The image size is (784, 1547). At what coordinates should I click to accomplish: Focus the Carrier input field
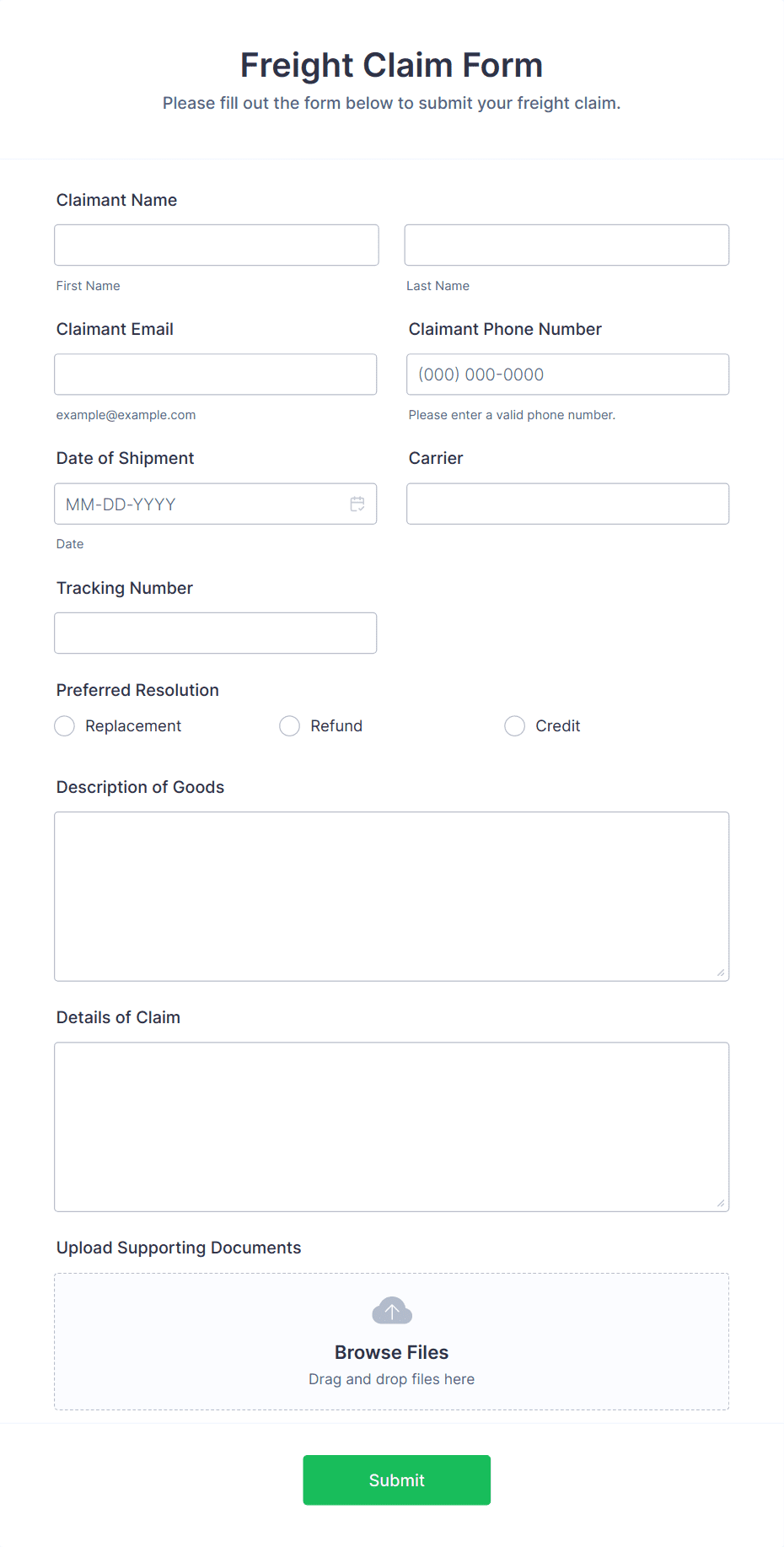point(567,504)
